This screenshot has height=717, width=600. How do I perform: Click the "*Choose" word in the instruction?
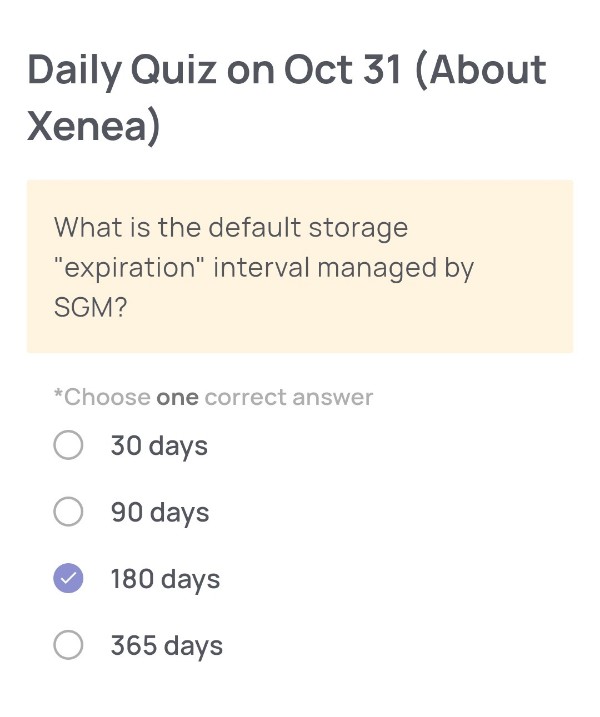point(101,397)
